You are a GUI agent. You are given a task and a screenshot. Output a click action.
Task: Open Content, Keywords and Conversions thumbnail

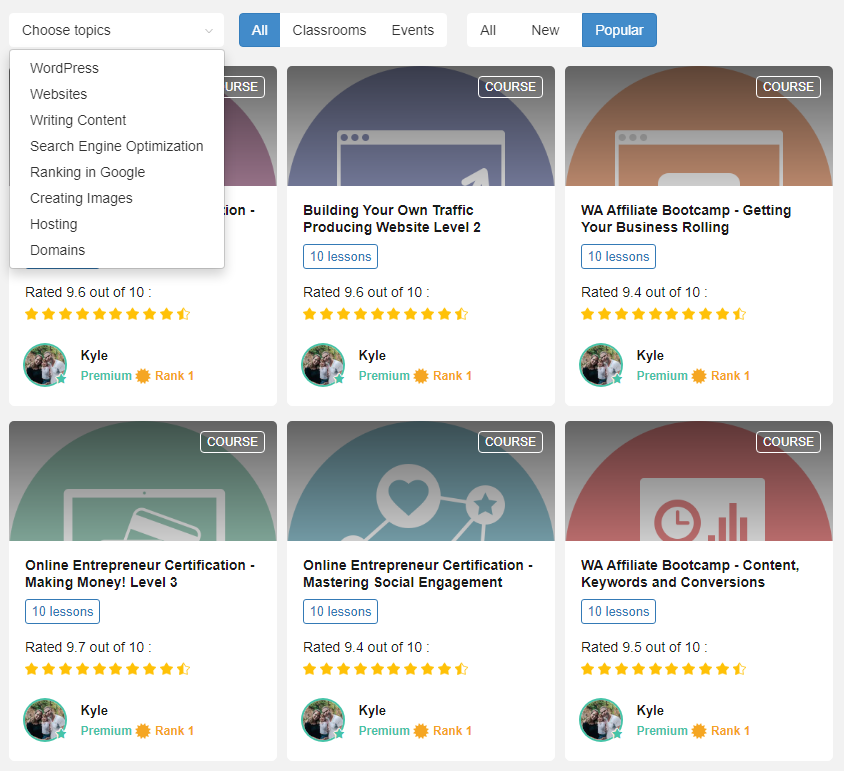(699, 481)
